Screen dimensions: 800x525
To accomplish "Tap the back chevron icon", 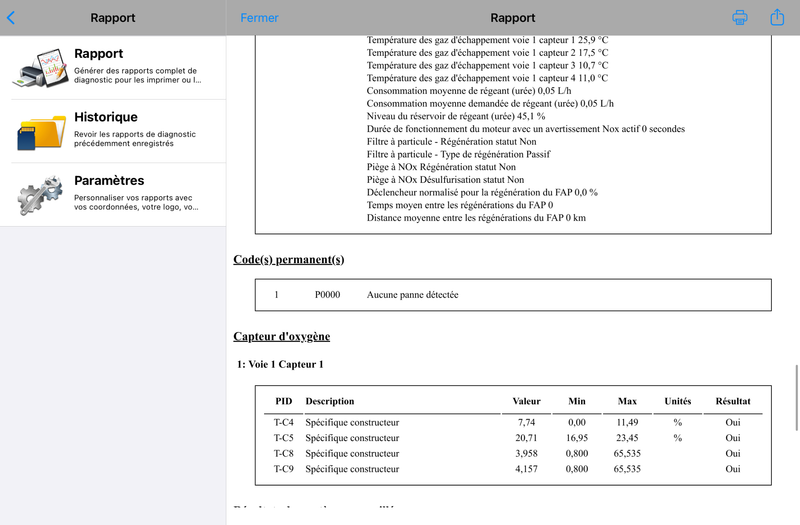I will click(11, 18).
